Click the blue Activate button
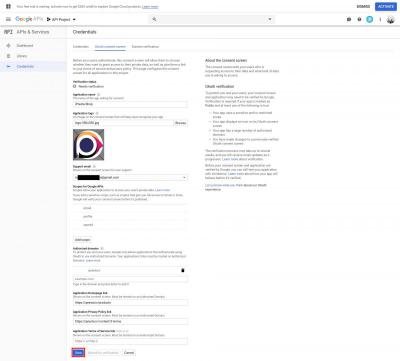400x361 pixels. pos(386,6)
